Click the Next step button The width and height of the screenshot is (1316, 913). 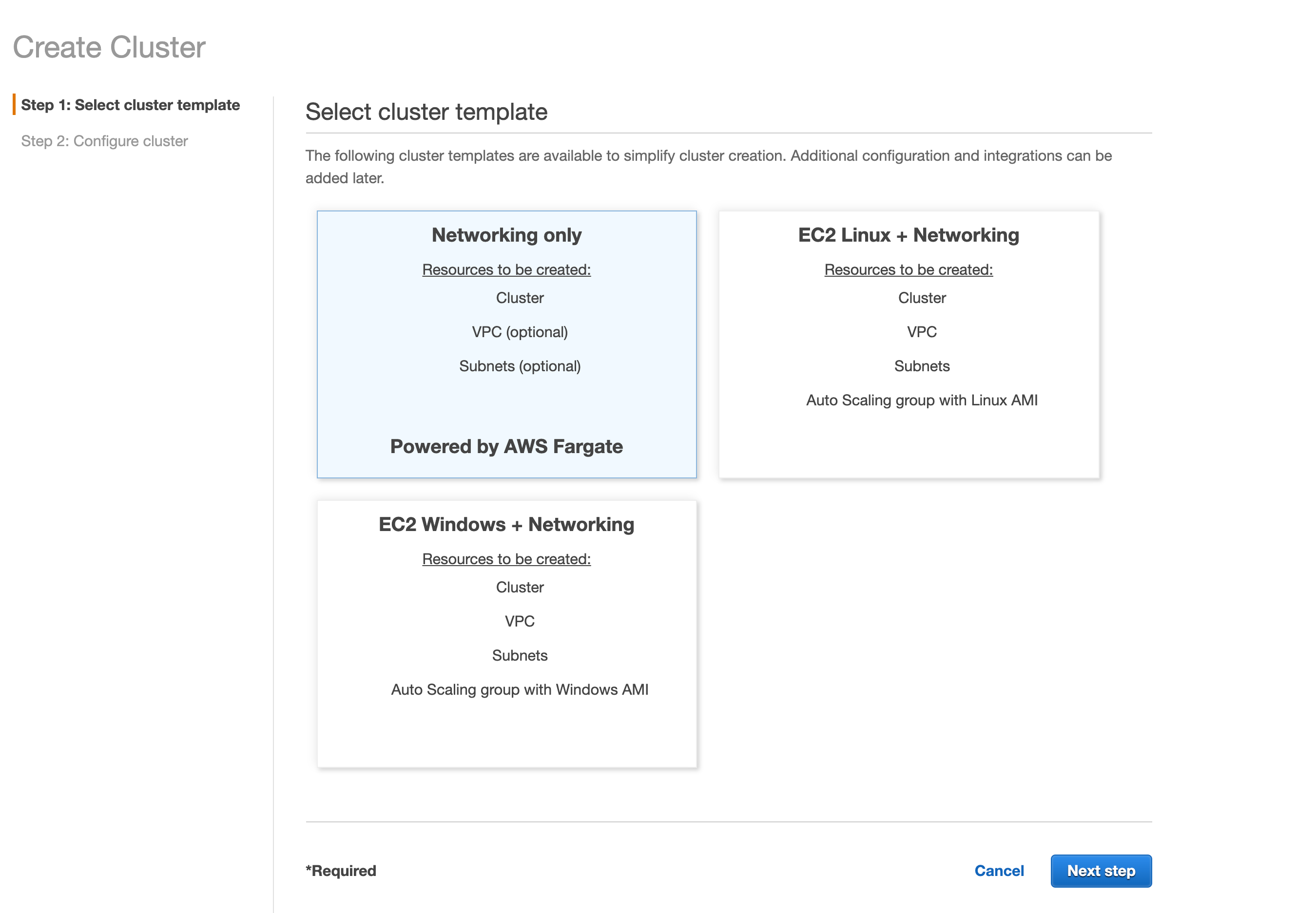click(x=1100, y=871)
